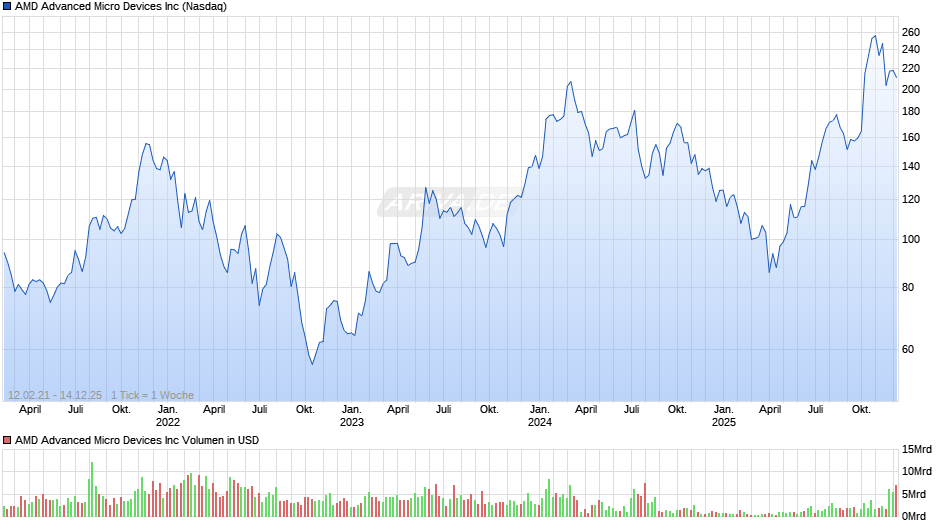This screenshot has width=940, height=526.
Task: Click the red volume legend square
Action: coord(7,440)
